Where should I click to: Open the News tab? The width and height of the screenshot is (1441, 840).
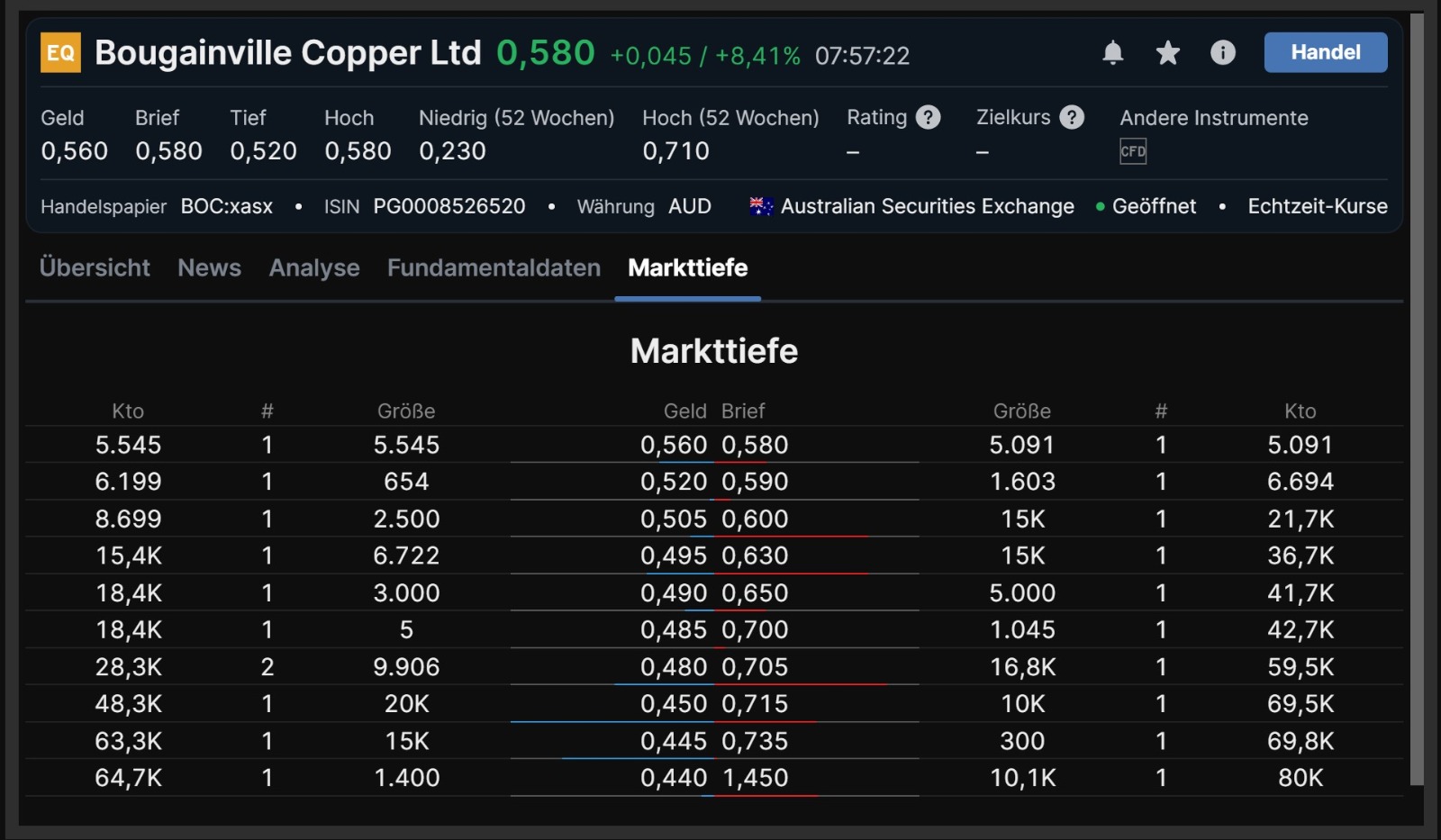[209, 267]
